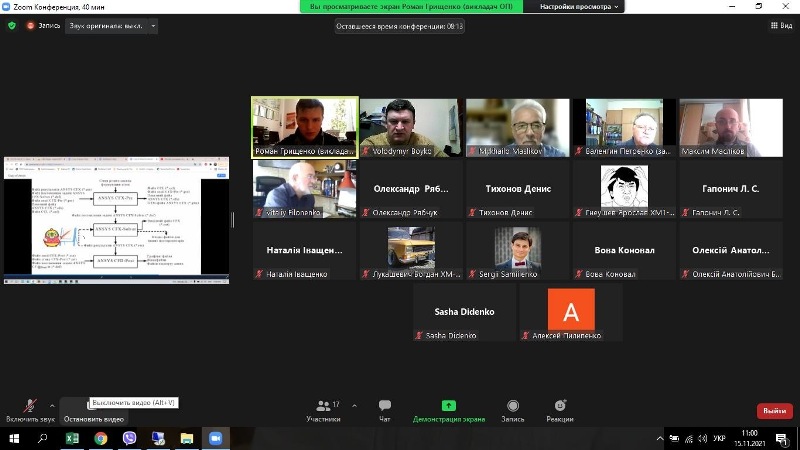Click muted mic icon on Гапонич Л. С.
The height and width of the screenshot is (450, 800).
point(686,212)
